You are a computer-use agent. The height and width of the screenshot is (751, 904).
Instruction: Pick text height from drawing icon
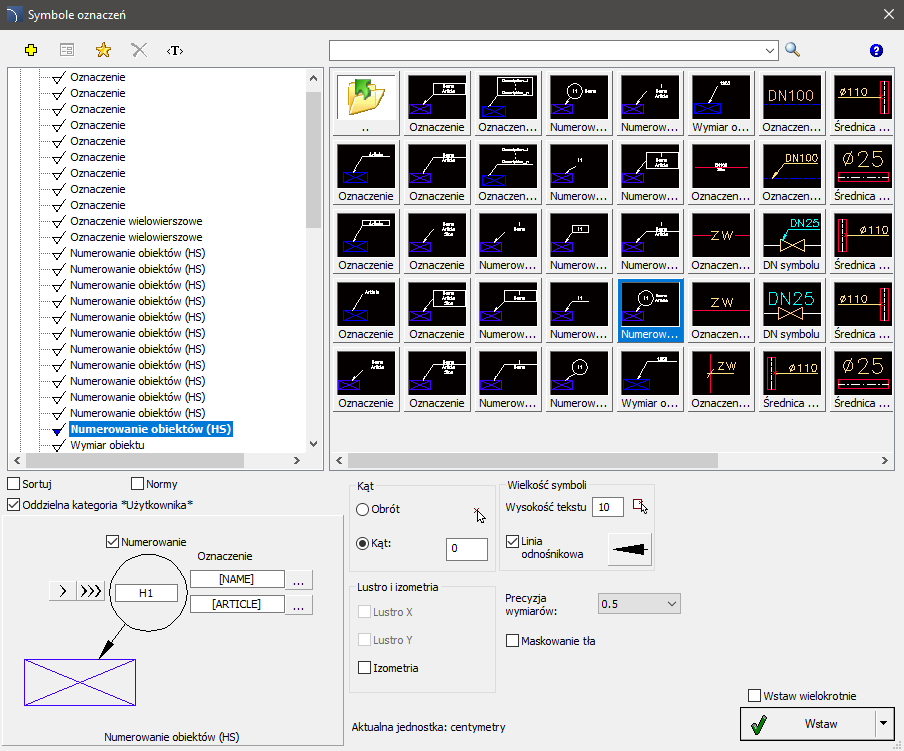tap(640, 507)
